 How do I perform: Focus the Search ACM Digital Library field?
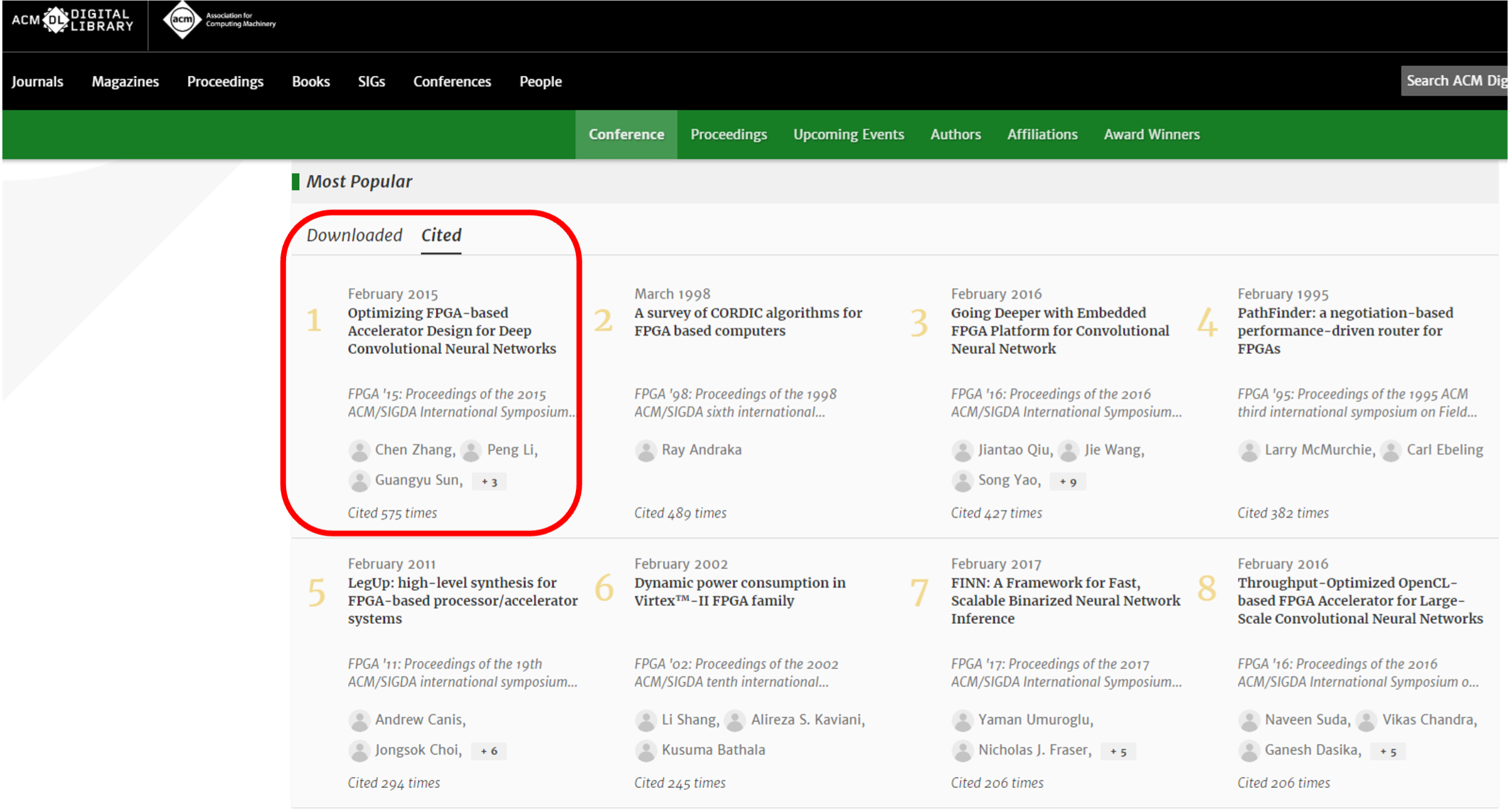coord(1454,80)
